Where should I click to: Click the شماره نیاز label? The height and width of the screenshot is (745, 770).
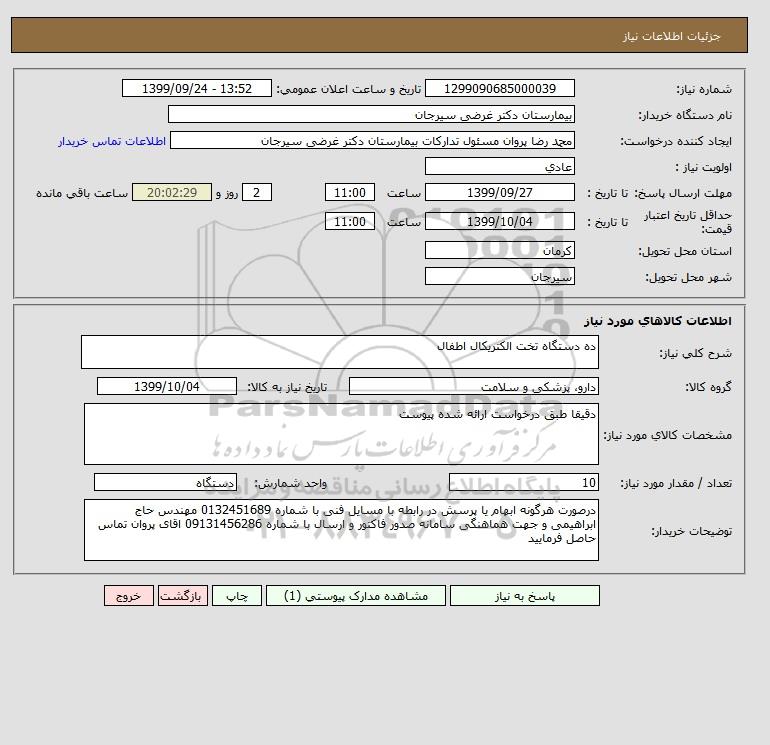click(x=705, y=89)
